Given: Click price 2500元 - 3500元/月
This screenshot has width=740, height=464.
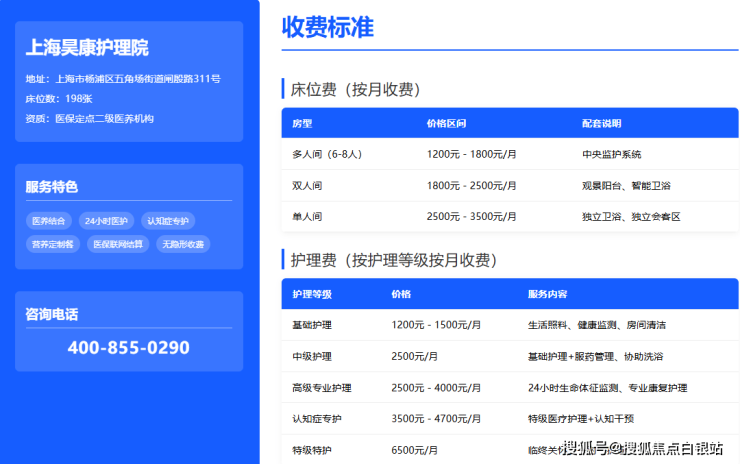Looking at the screenshot, I should click(471, 217).
